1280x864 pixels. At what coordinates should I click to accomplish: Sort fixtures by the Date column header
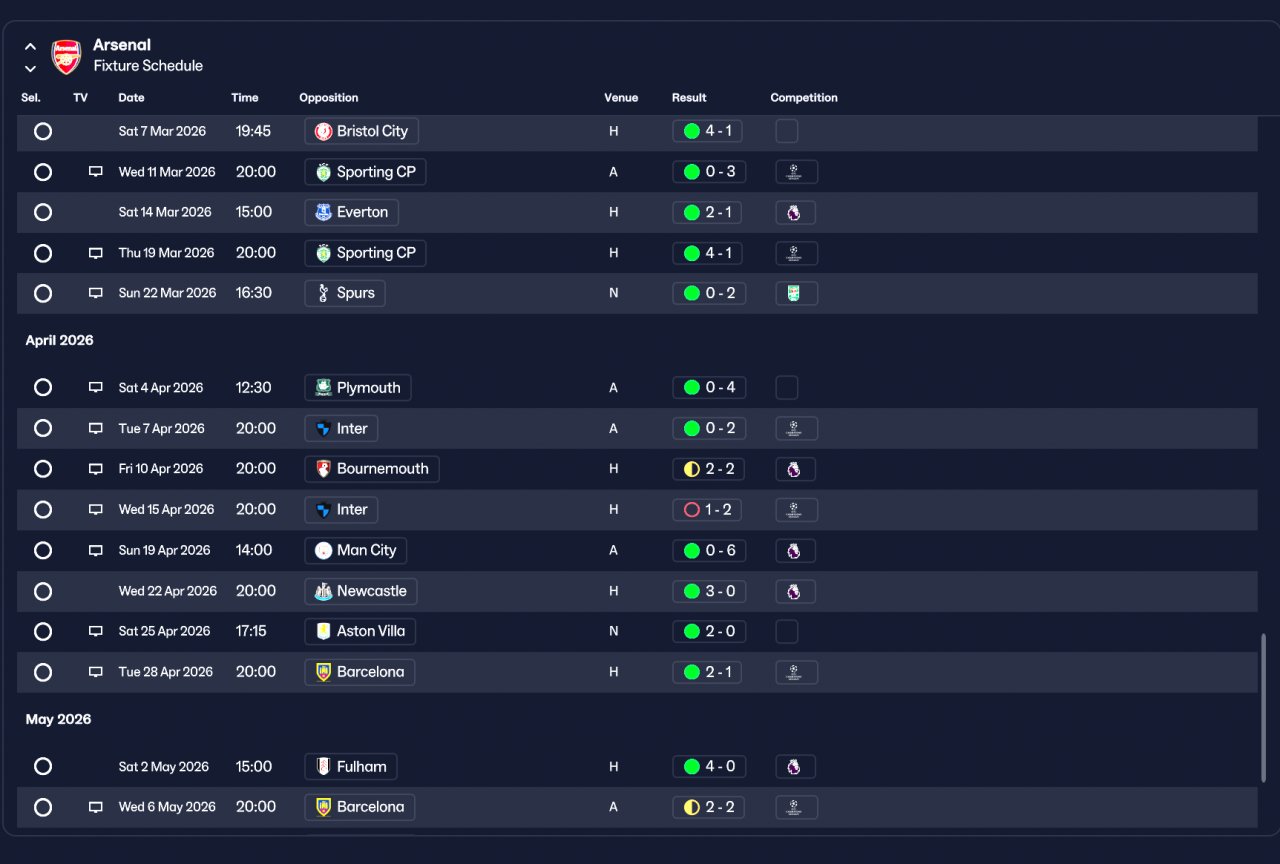coord(131,98)
